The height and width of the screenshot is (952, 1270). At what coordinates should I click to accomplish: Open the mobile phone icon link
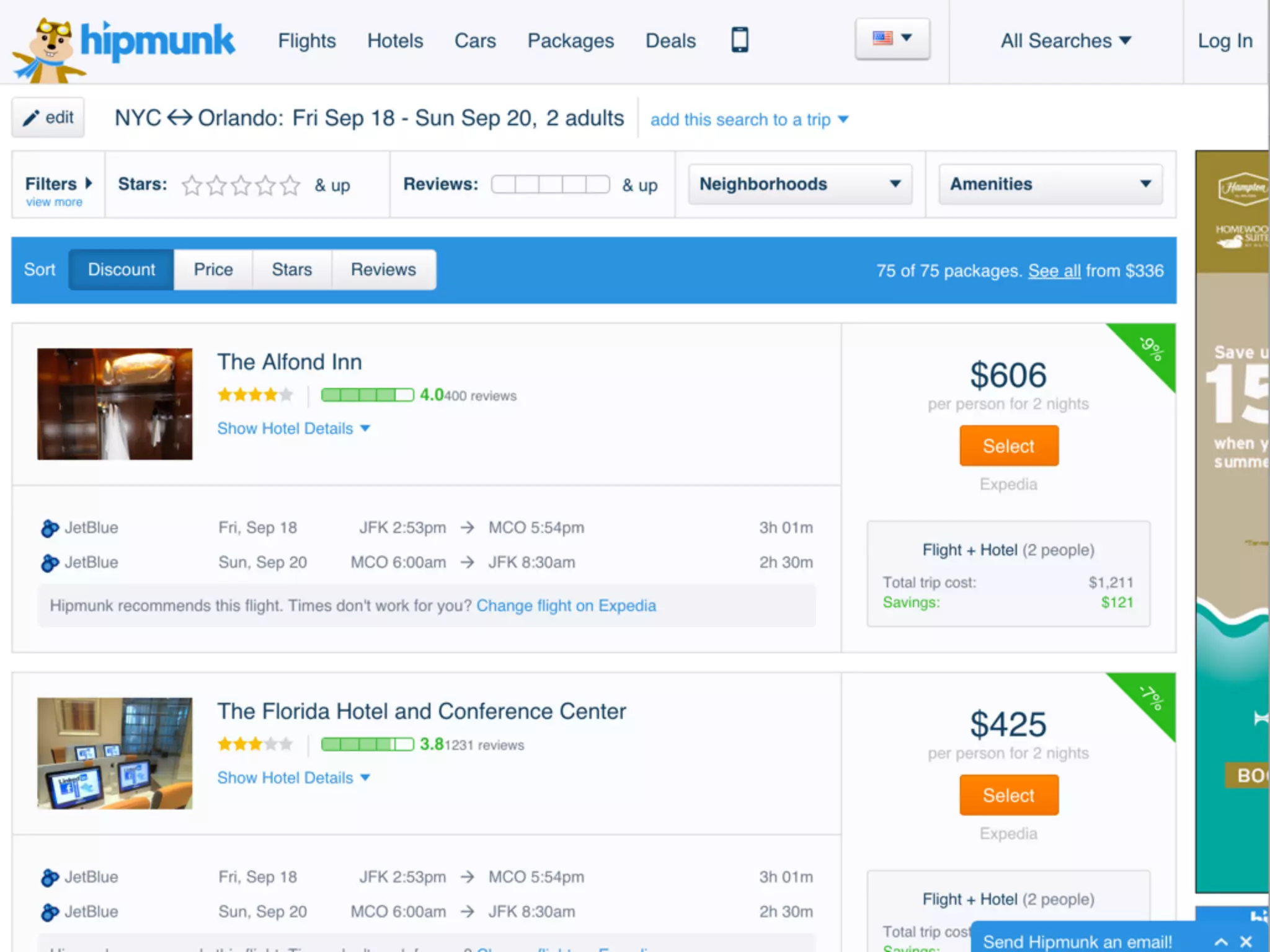(x=739, y=40)
